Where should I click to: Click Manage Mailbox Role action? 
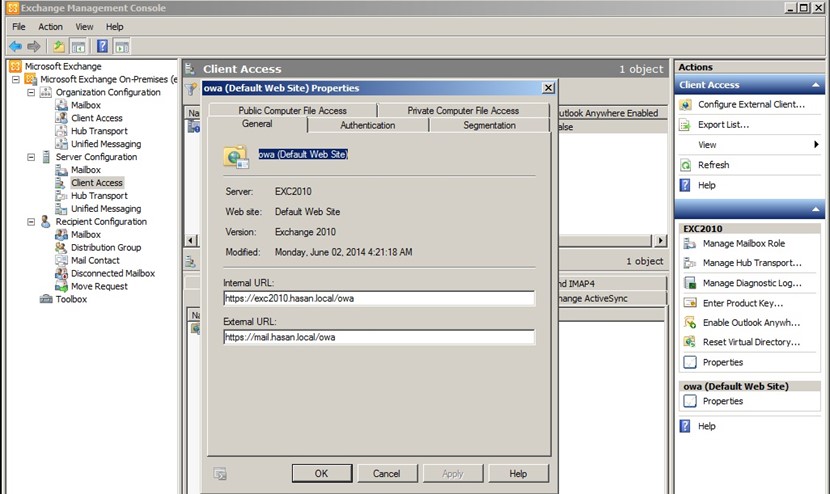click(x=743, y=244)
